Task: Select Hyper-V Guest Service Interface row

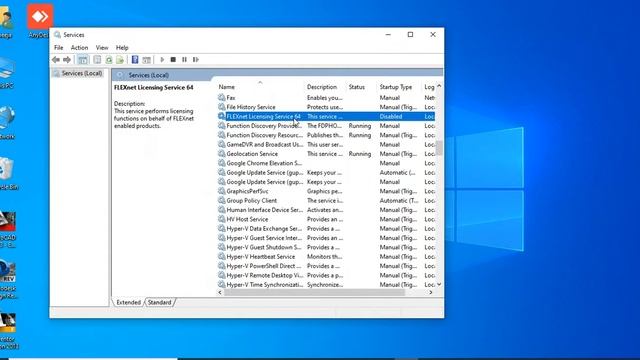Action: point(326,238)
